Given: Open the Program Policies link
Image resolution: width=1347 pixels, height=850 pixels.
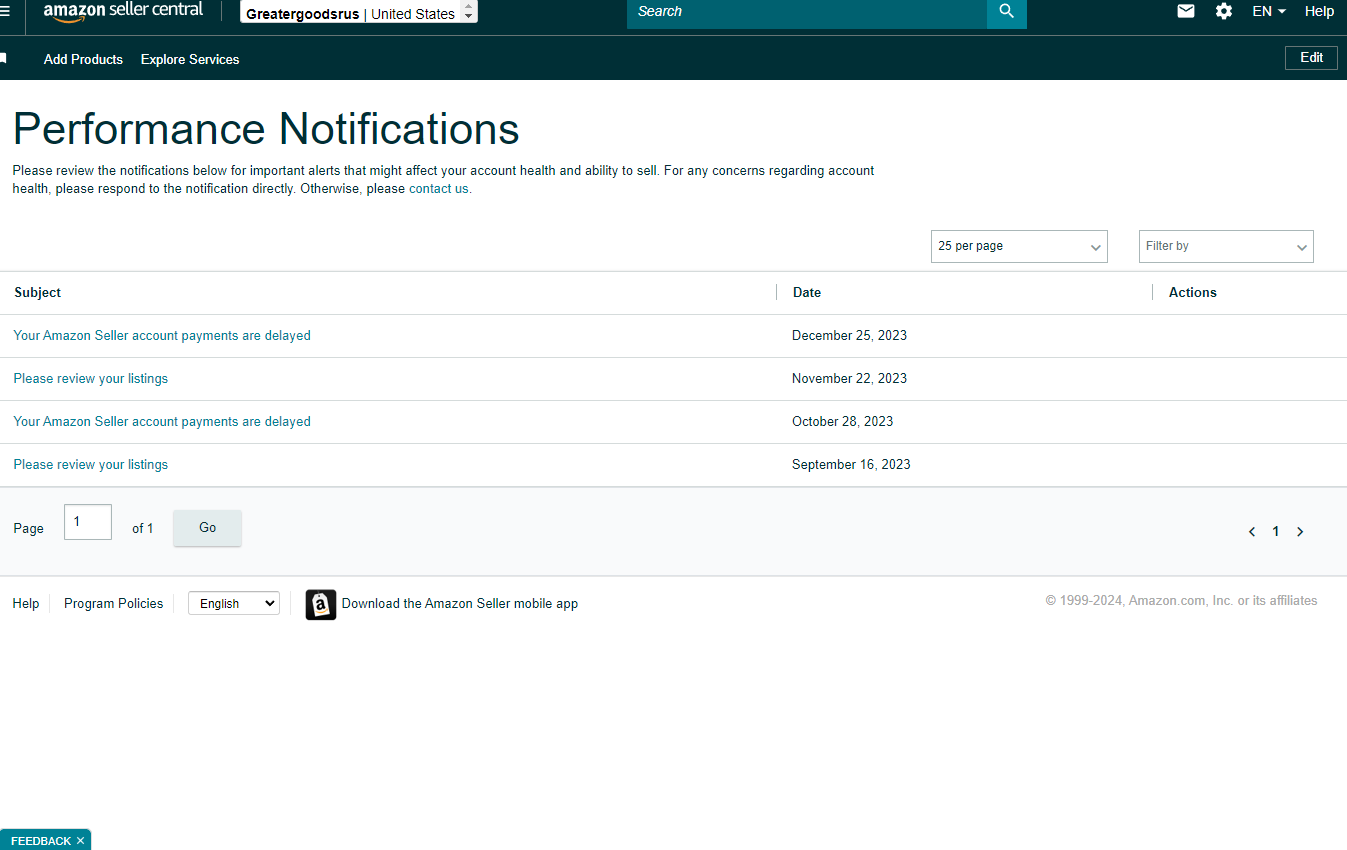Looking at the screenshot, I should pyautogui.click(x=114, y=604).
